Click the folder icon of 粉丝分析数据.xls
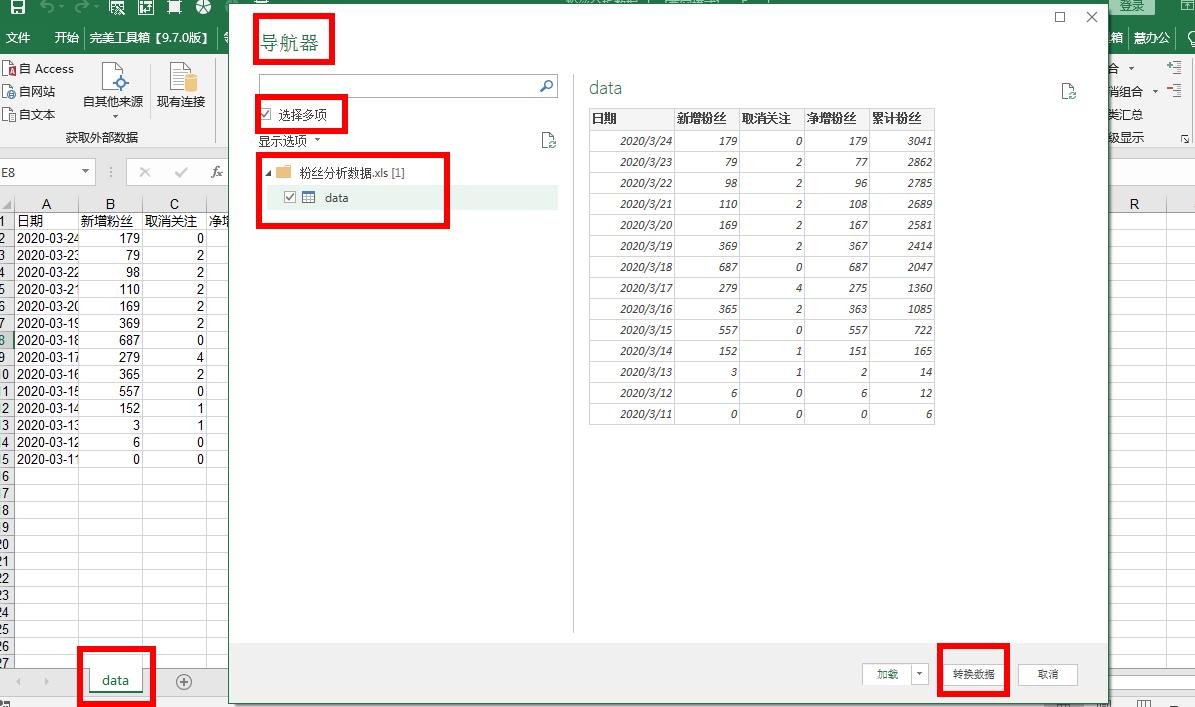This screenshot has height=707, width=1195. pyautogui.click(x=284, y=172)
